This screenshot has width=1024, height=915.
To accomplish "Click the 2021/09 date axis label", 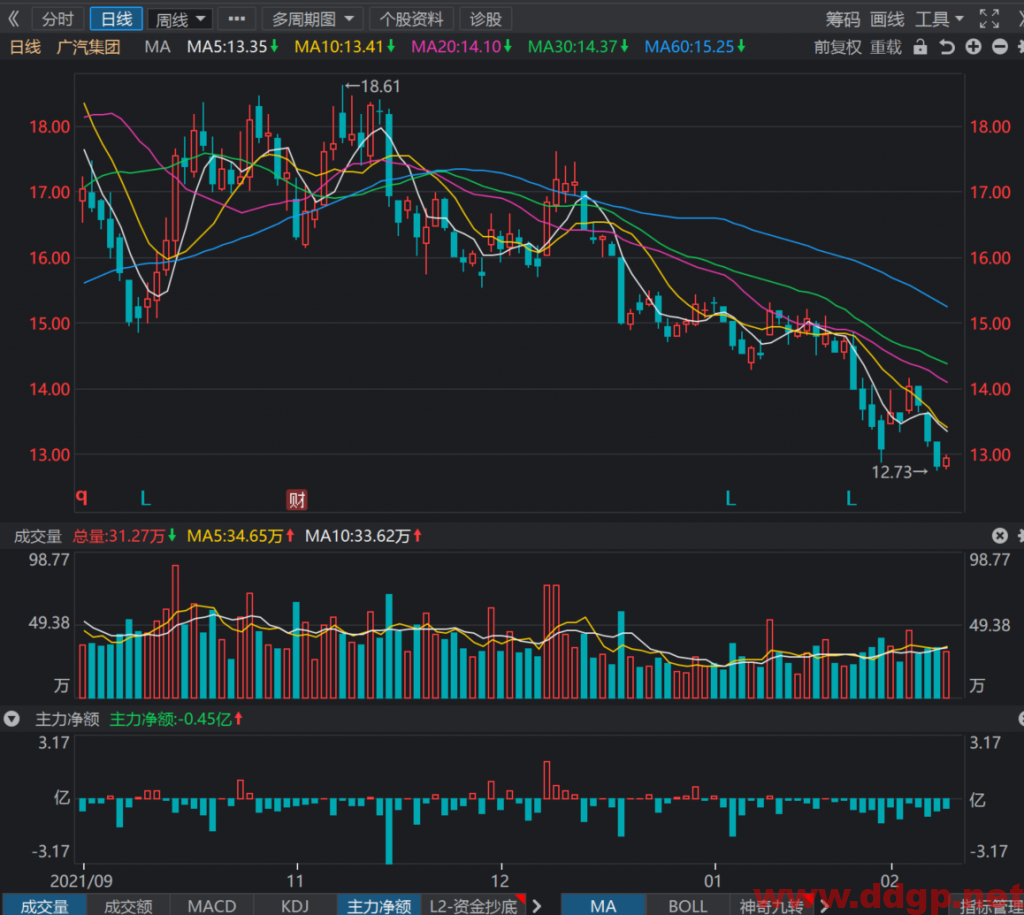I will point(82,881).
